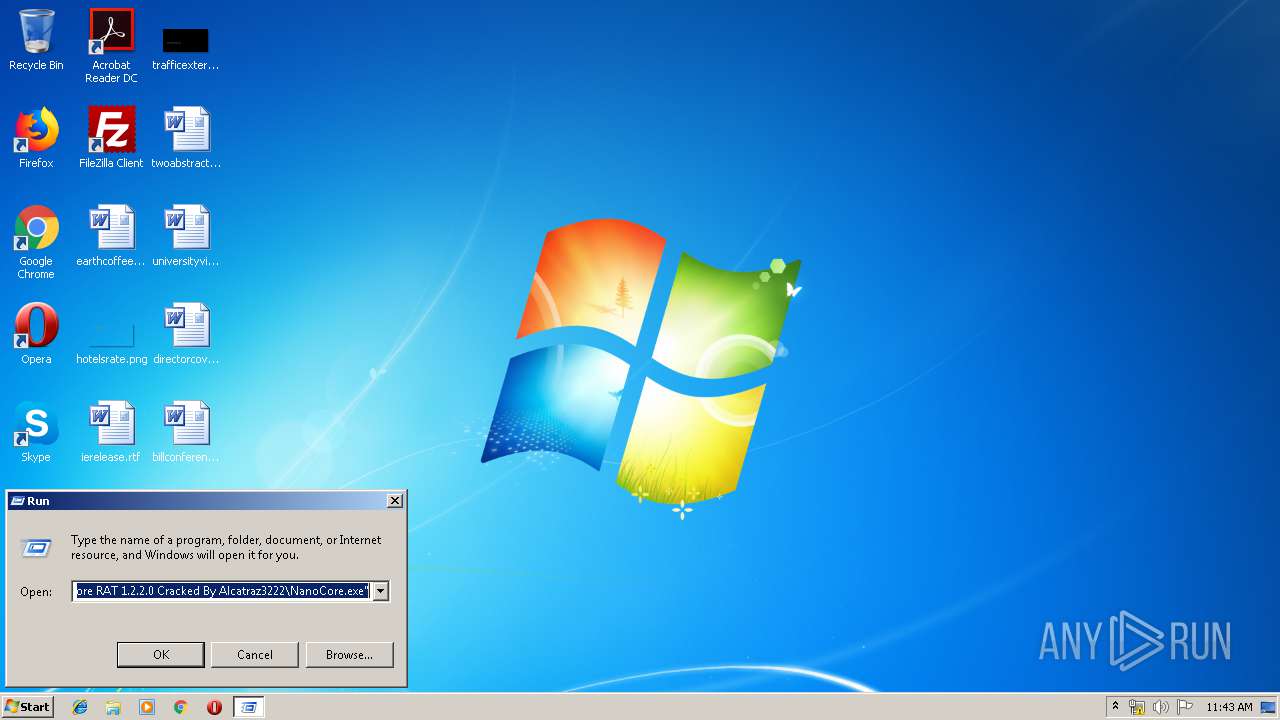Show hidden system tray icons

(1115, 707)
